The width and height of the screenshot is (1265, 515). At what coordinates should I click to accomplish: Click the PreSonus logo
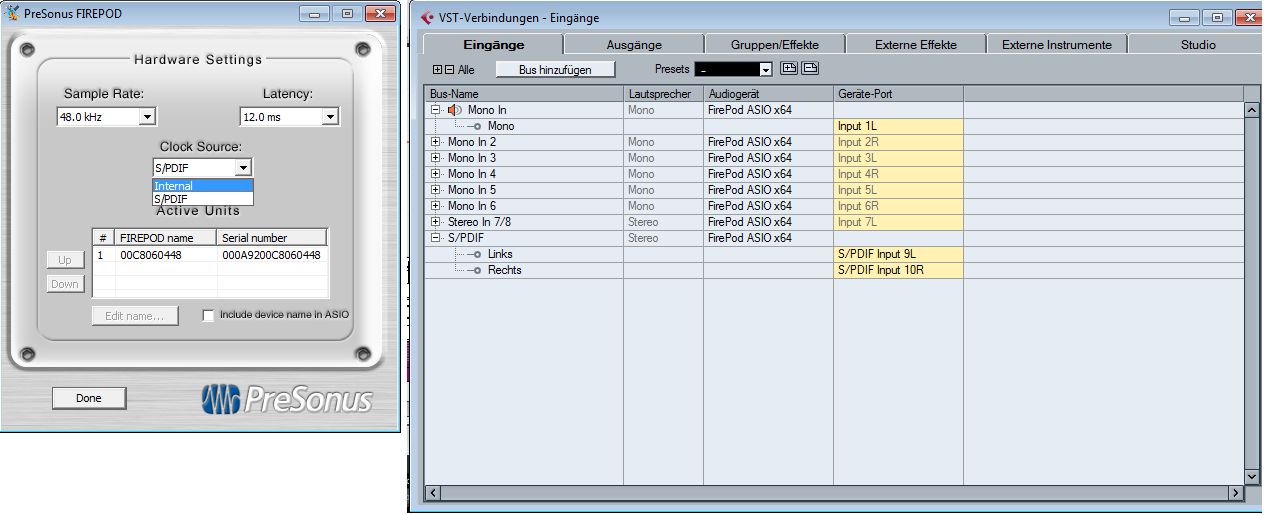tap(287, 399)
